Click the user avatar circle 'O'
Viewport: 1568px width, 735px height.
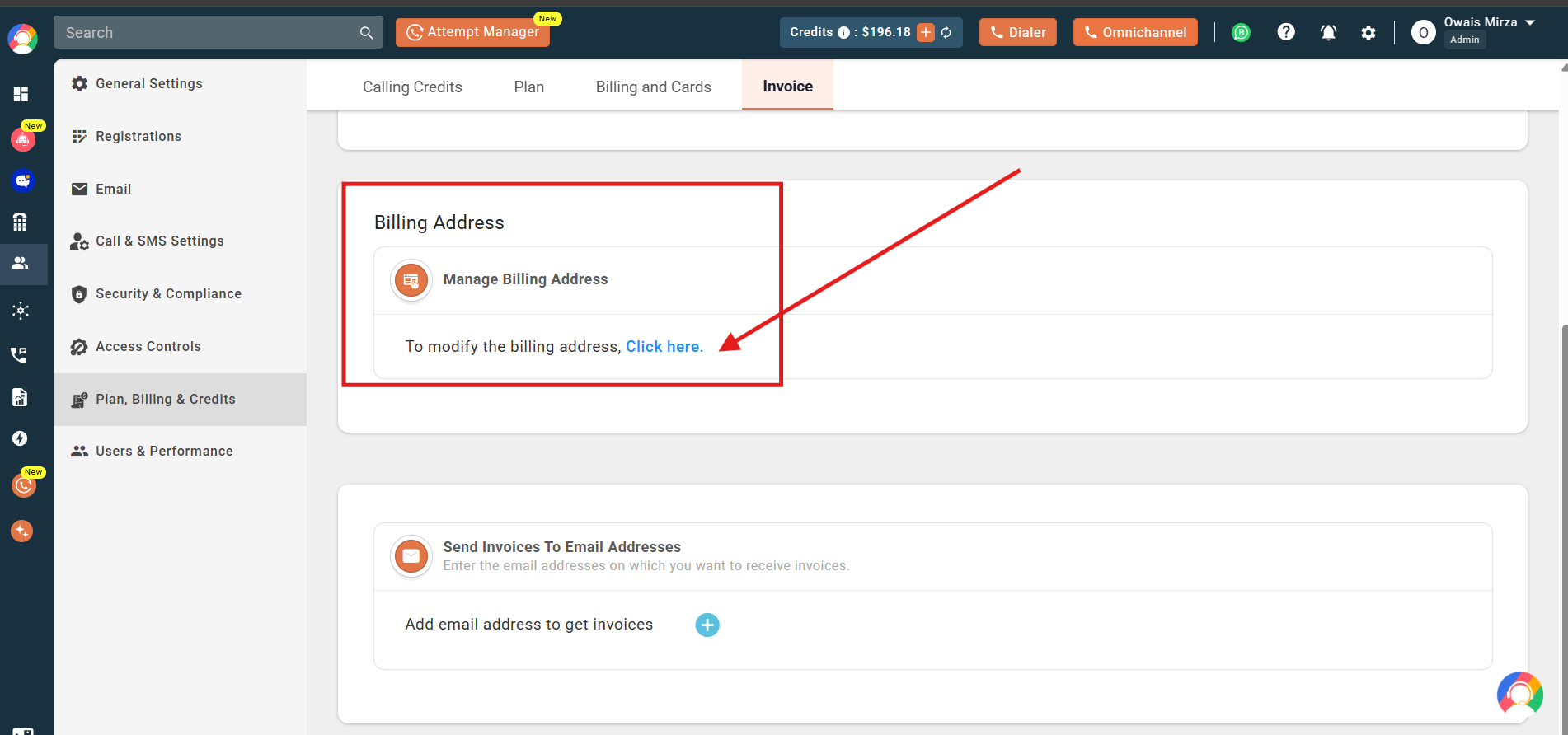[1424, 33]
